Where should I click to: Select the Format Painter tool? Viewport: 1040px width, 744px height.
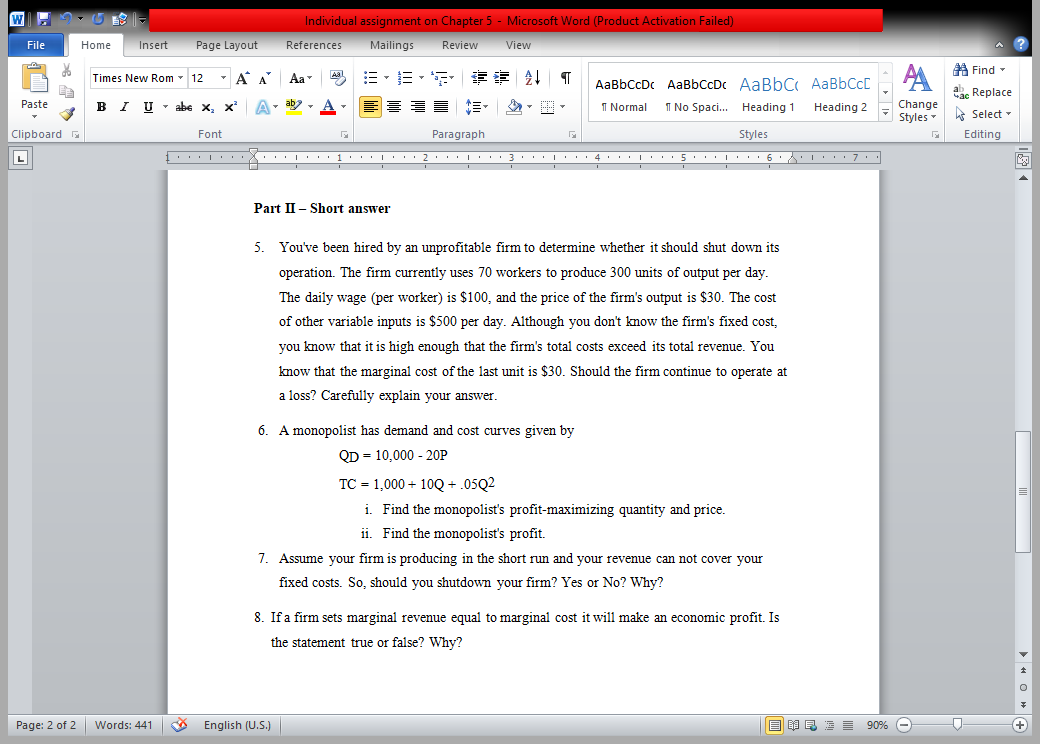coord(66,112)
